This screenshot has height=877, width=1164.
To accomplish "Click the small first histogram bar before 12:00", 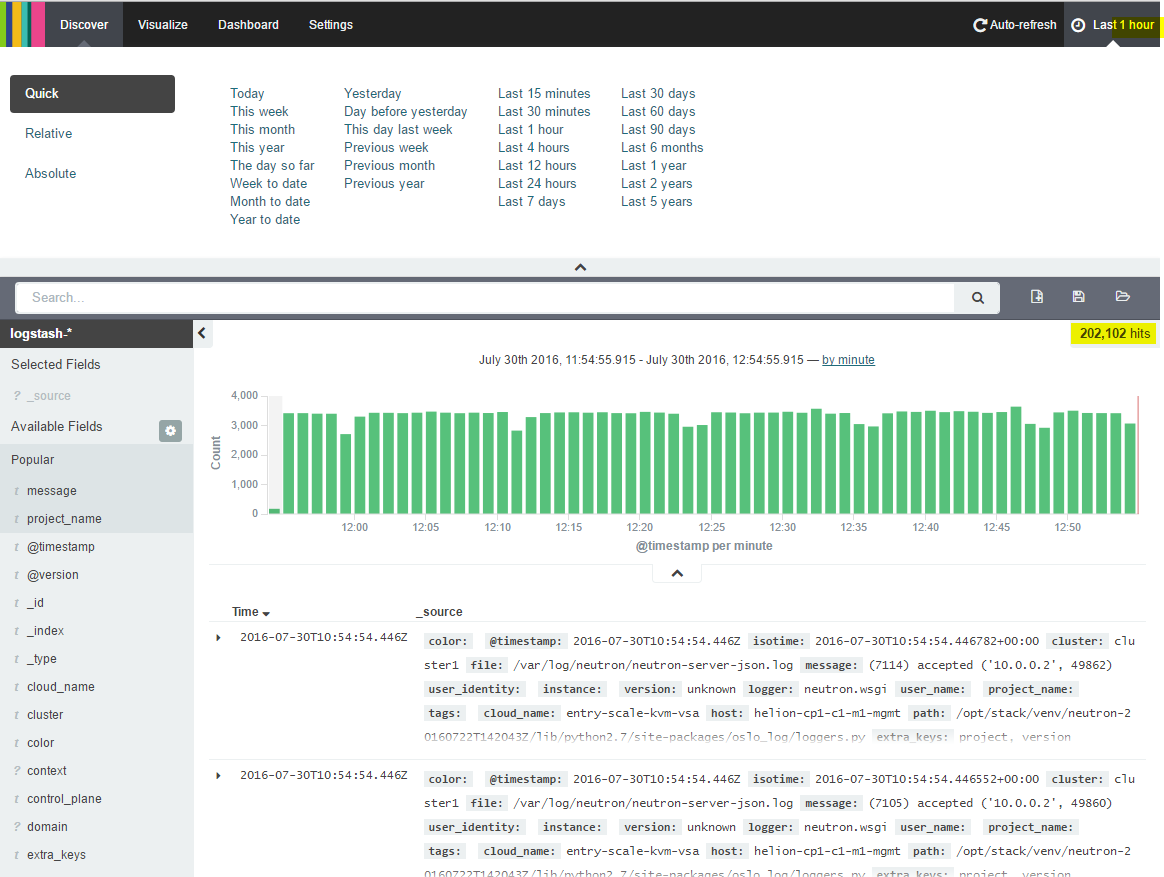I will point(275,511).
